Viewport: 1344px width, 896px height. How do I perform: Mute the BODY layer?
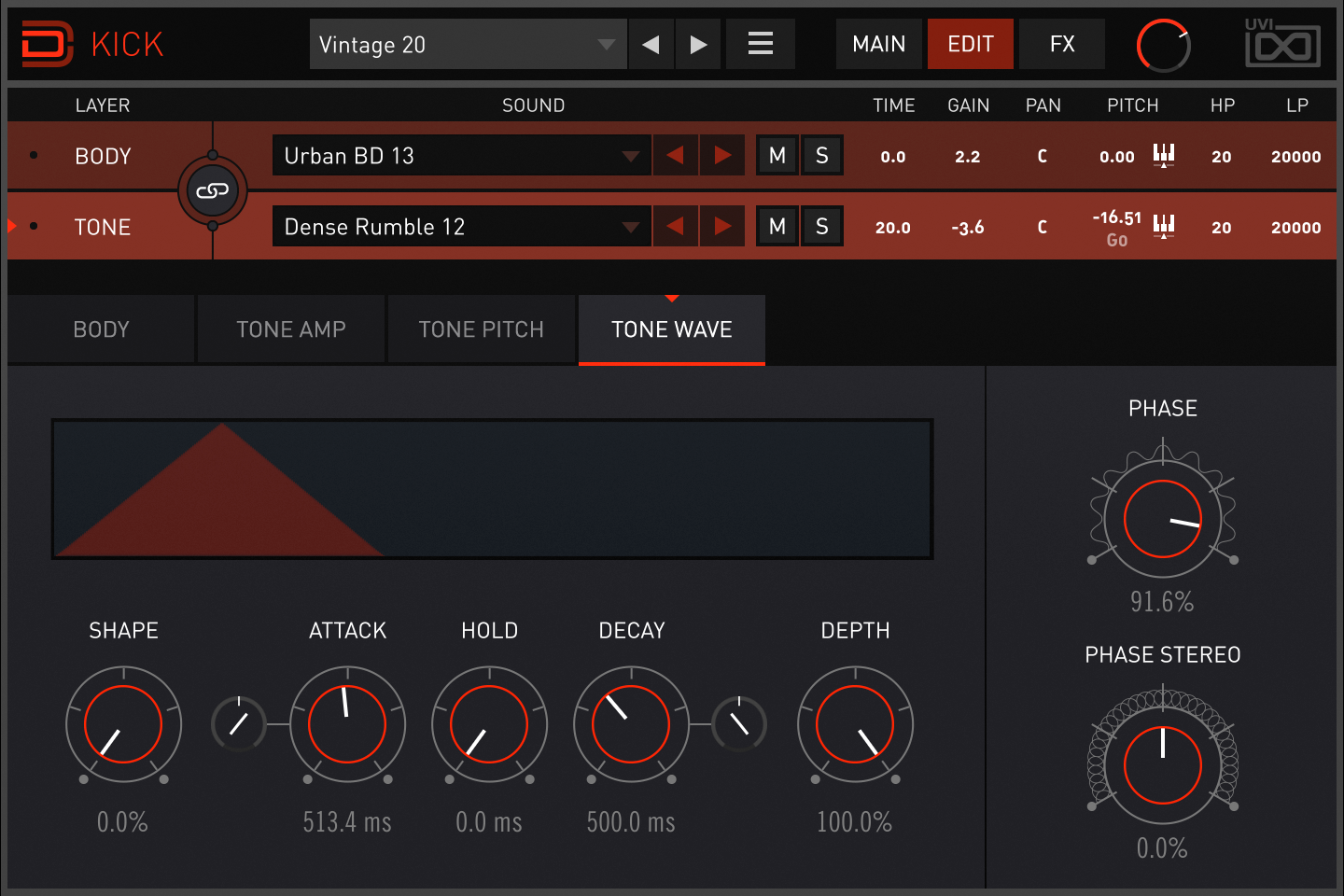[x=777, y=155]
